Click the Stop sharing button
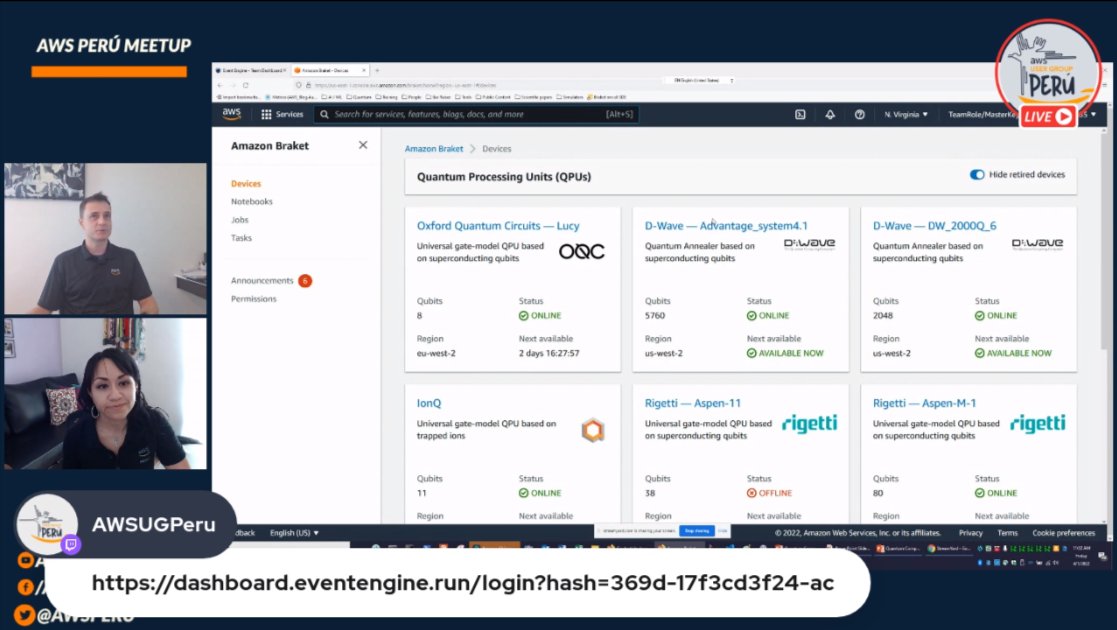 [697, 531]
